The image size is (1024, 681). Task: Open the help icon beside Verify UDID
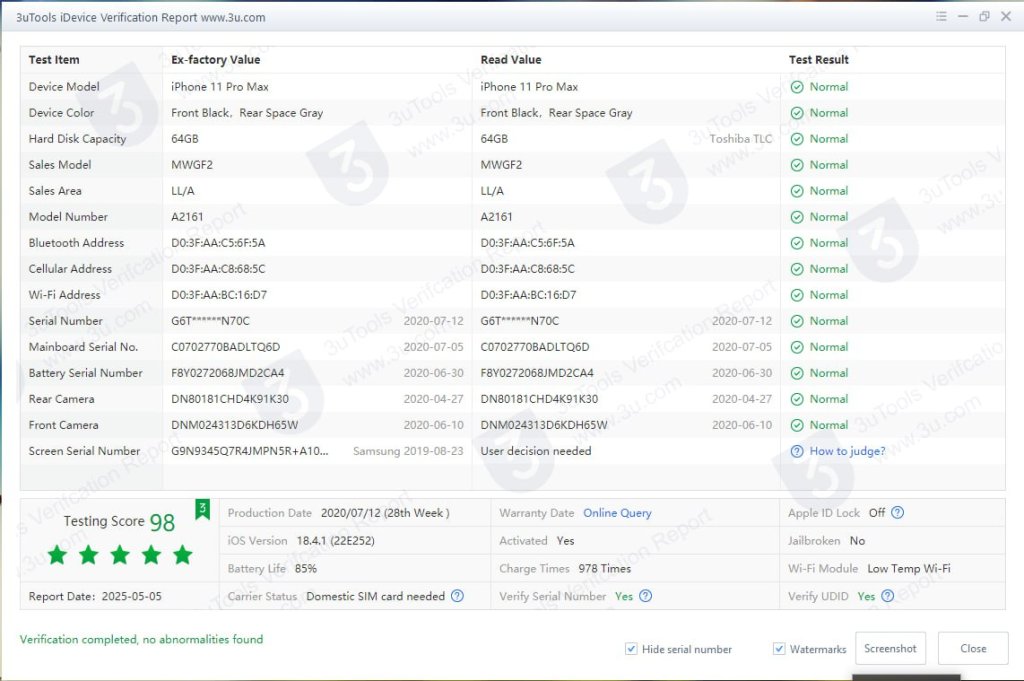pos(888,596)
